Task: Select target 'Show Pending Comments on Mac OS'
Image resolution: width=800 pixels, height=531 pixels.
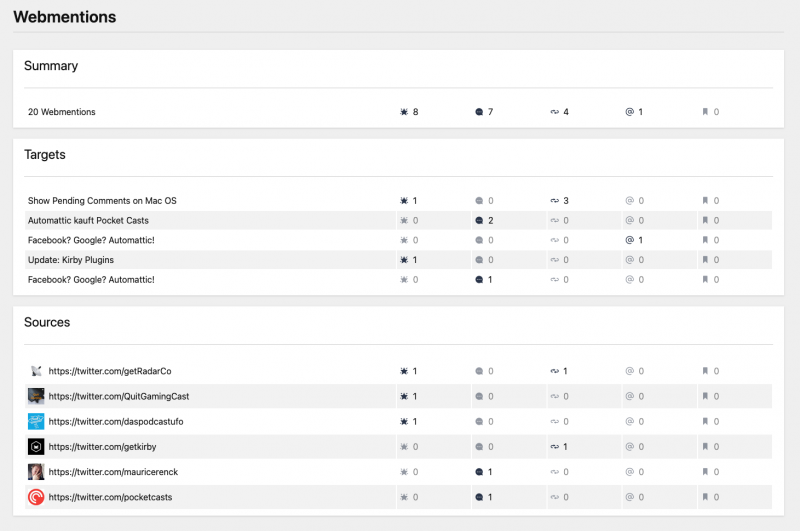Action: click(x=102, y=200)
